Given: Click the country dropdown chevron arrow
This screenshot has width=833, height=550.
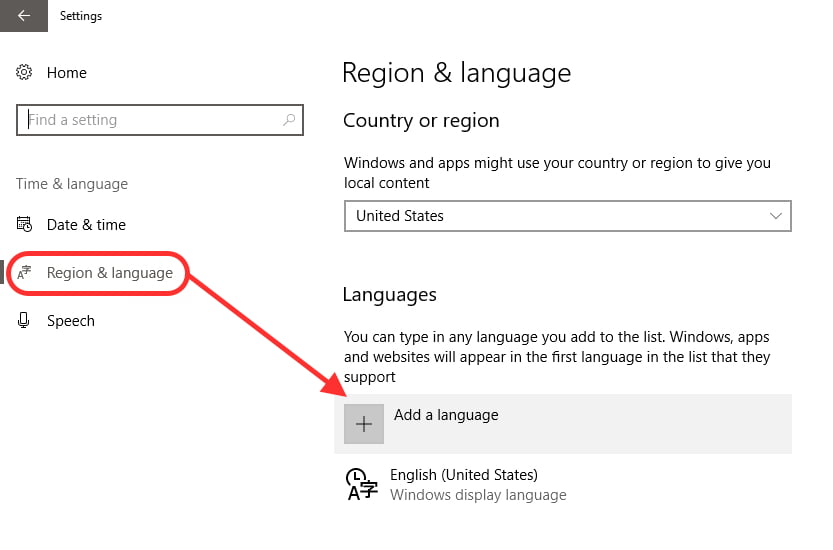Looking at the screenshot, I should click(x=776, y=216).
